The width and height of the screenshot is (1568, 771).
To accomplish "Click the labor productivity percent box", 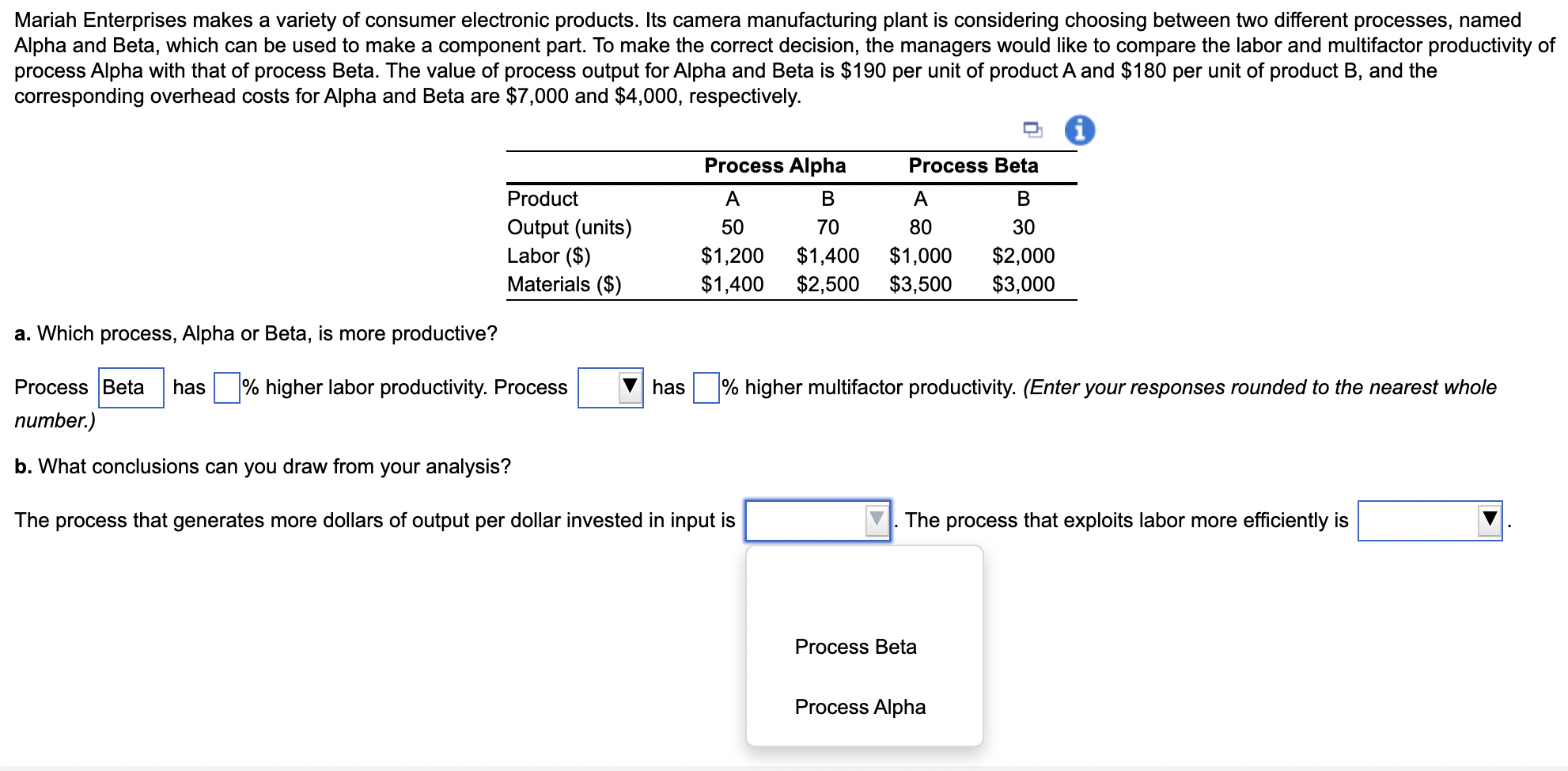I will click(x=227, y=388).
